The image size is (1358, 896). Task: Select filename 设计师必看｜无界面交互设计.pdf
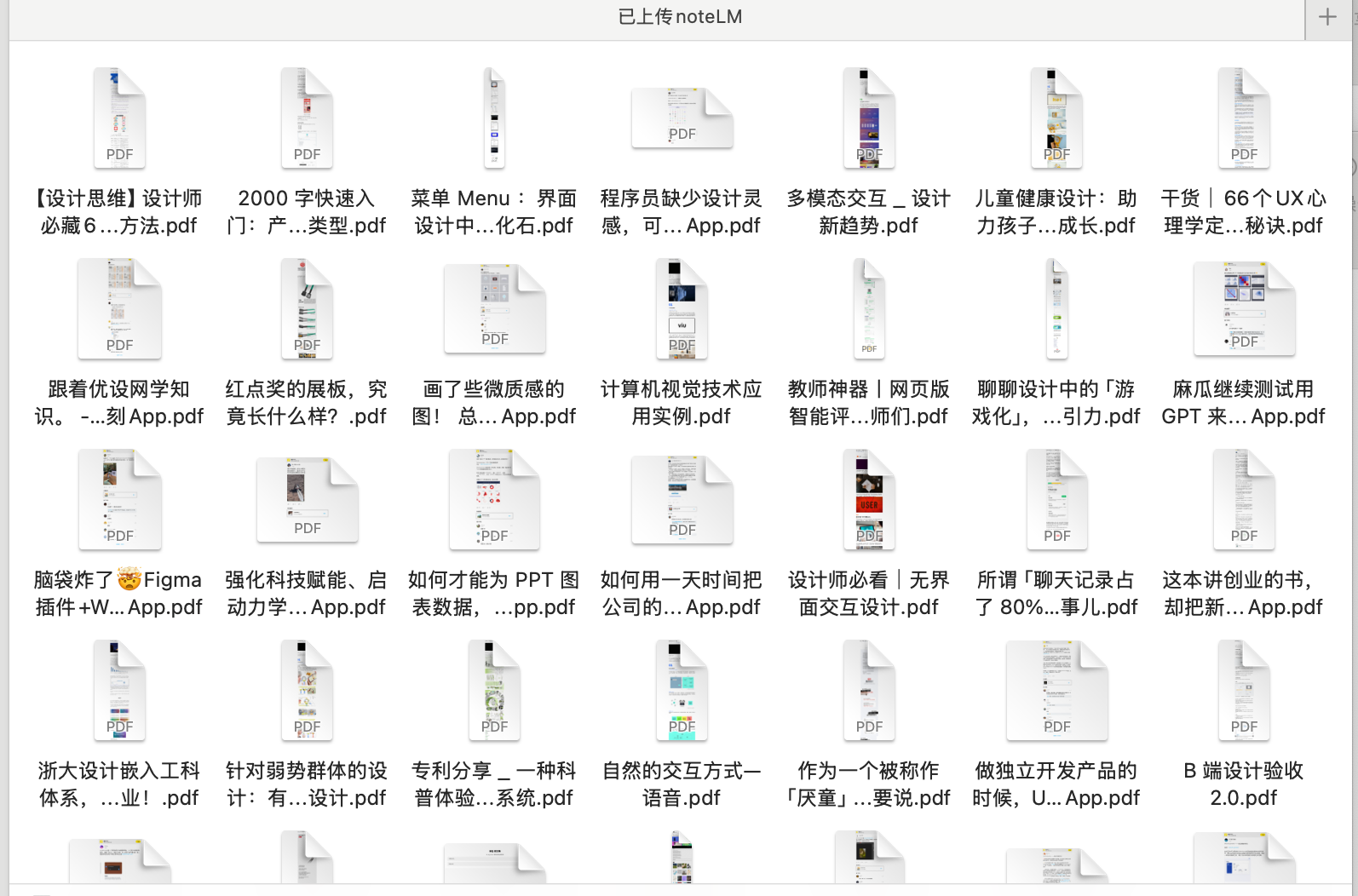click(869, 594)
